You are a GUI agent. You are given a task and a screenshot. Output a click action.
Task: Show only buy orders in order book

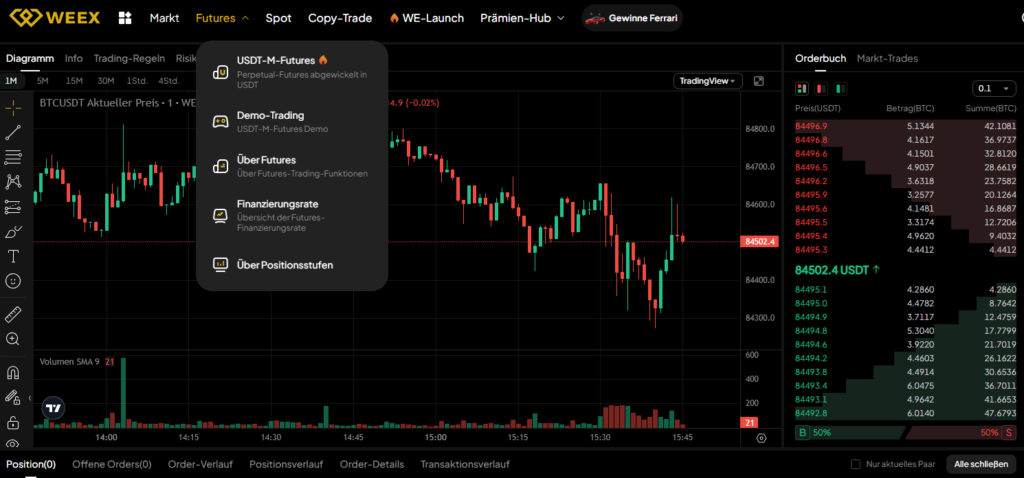tap(840, 88)
